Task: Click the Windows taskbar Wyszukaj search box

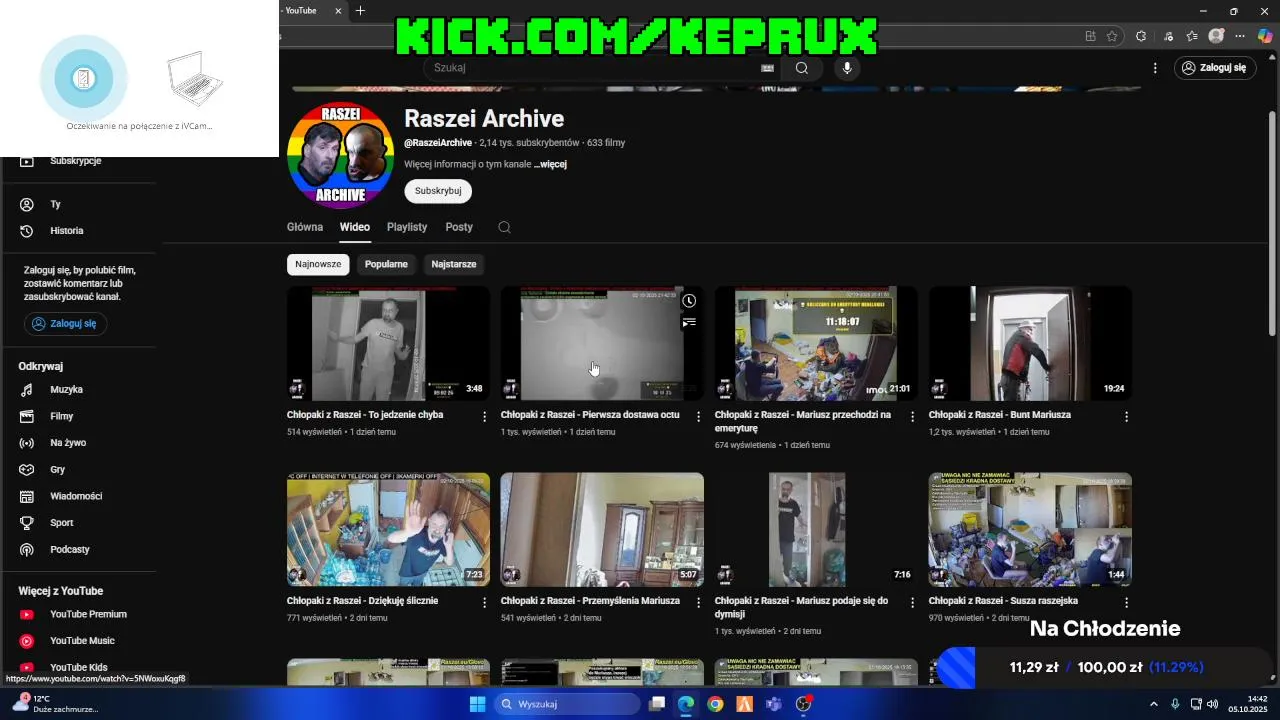Action: (x=567, y=704)
